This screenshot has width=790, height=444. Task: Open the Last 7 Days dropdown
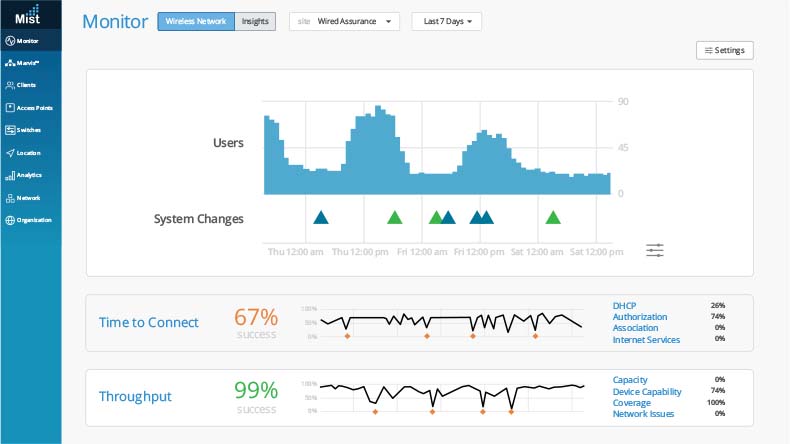pyautogui.click(x=446, y=21)
